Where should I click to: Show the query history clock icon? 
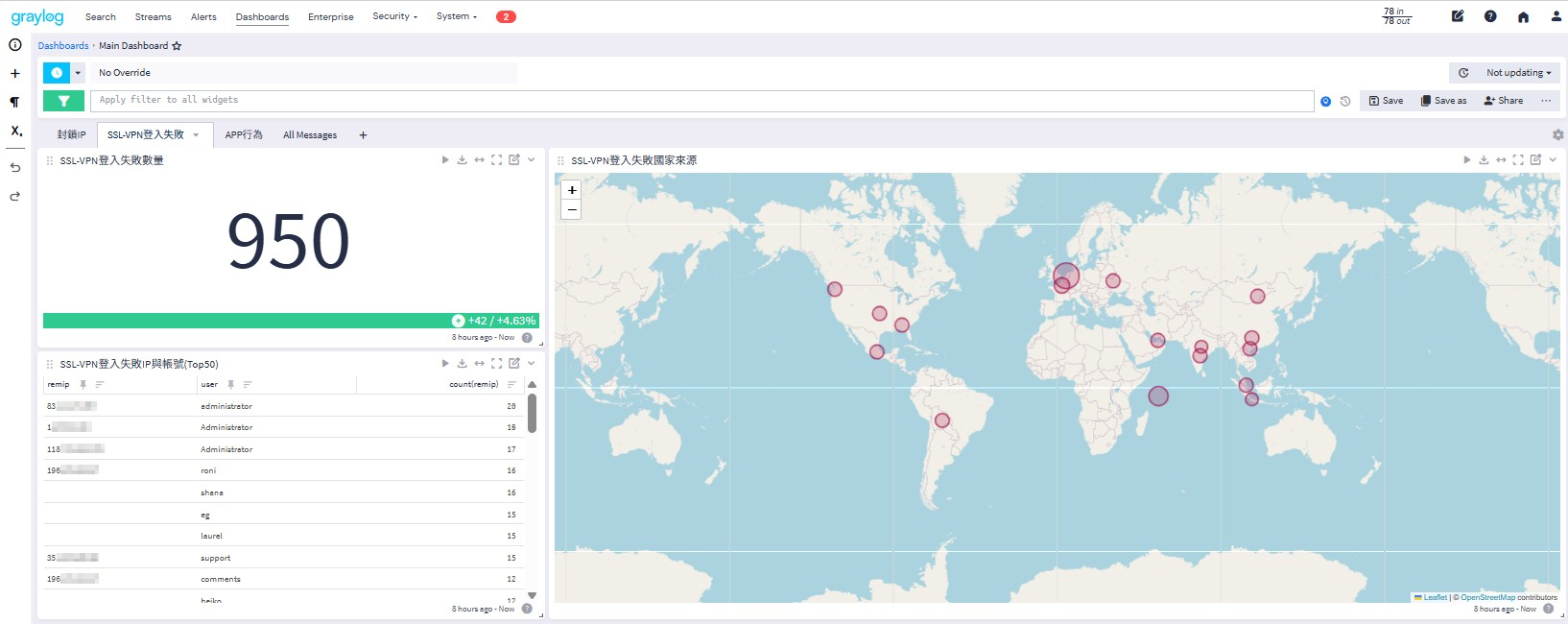pyautogui.click(x=1345, y=101)
